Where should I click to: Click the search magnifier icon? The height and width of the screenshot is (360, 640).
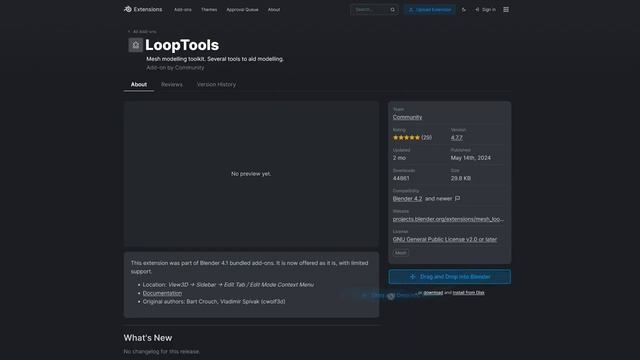coord(393,9)
